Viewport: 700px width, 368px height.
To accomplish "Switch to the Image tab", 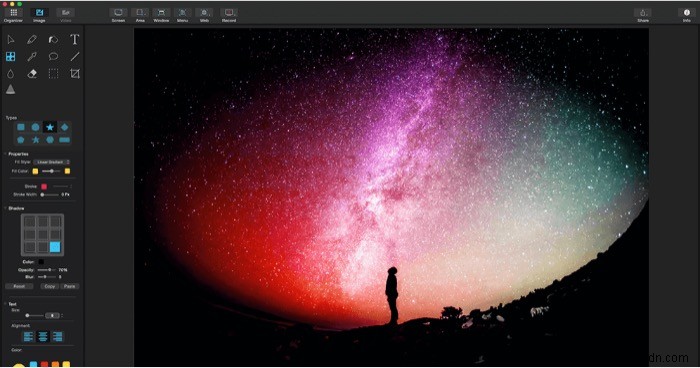I will coord(39,15).
